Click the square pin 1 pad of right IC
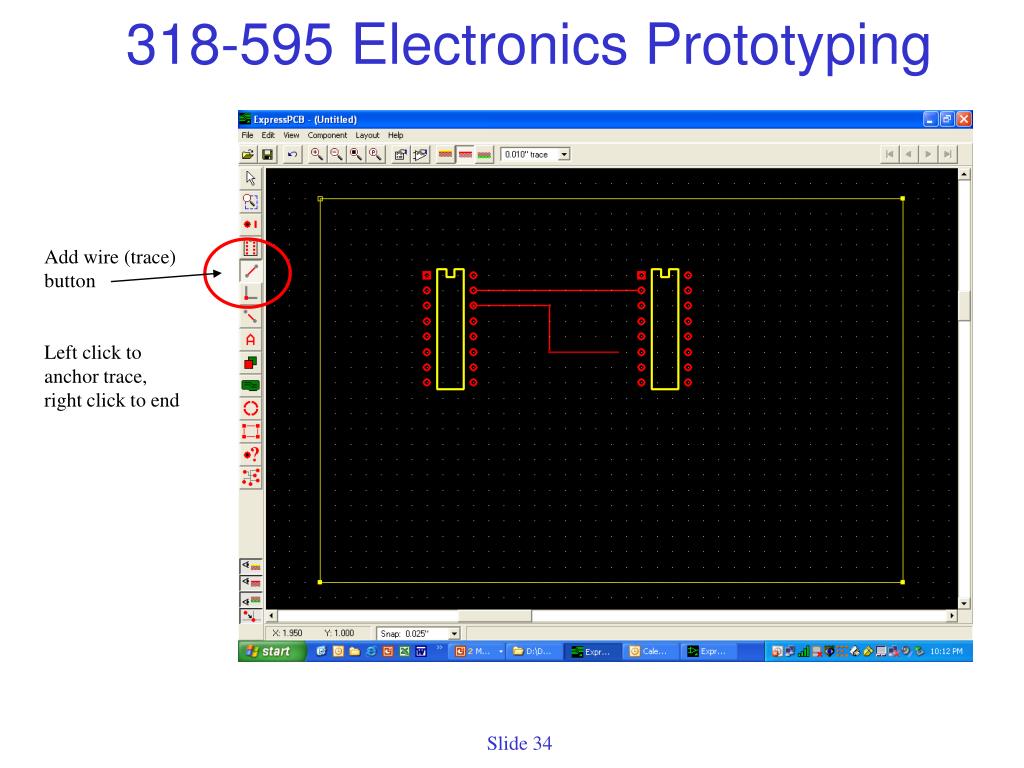This screenshot has height=768, width=1024. 641,276
